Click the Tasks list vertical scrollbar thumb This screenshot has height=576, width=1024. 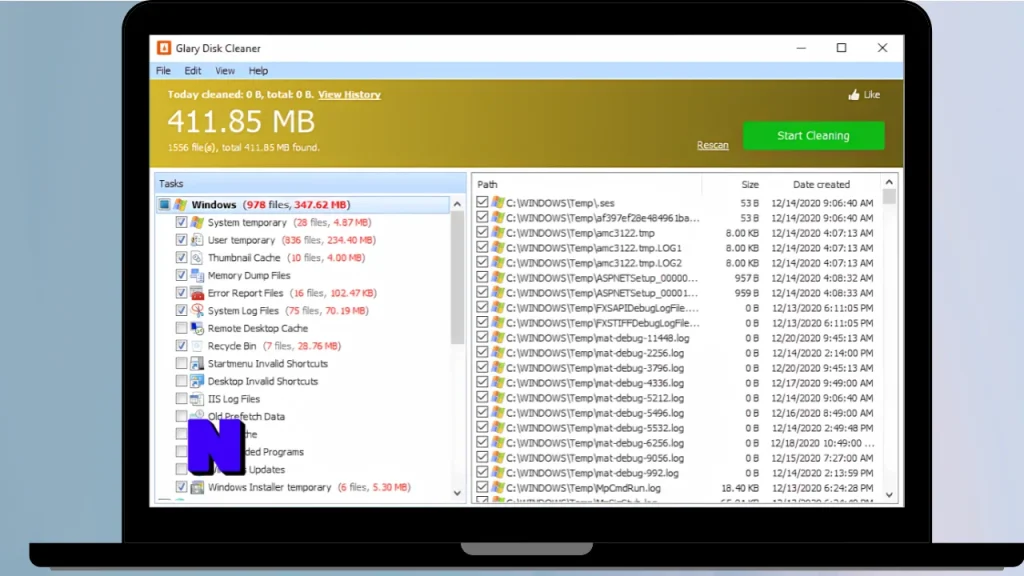coord(457,278)
